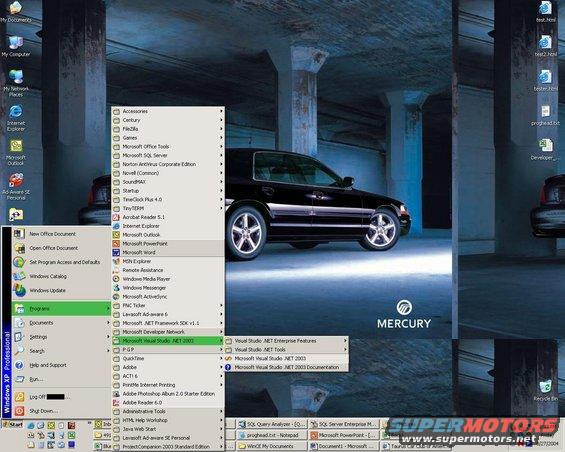Open Remote Assistance from Programs

(x=168, y=270)
